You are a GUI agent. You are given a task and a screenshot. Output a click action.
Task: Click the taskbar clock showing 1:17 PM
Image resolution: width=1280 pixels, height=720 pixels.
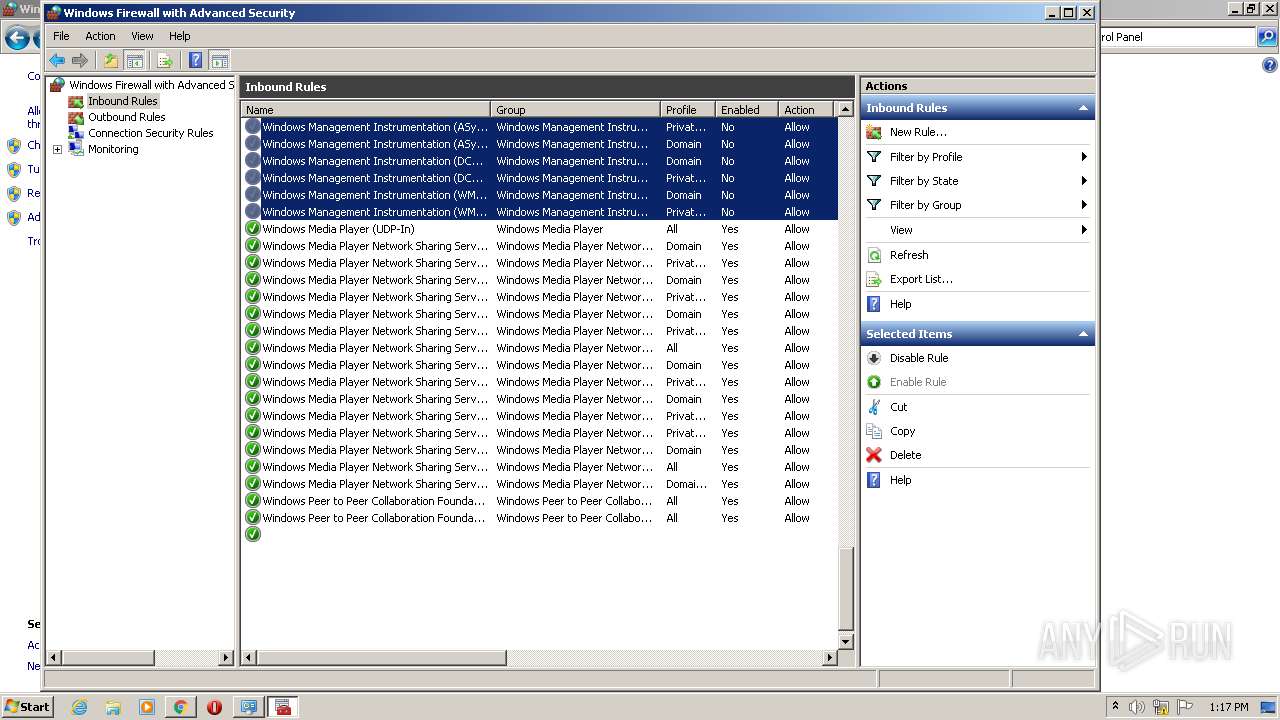tap(1229, 707)
